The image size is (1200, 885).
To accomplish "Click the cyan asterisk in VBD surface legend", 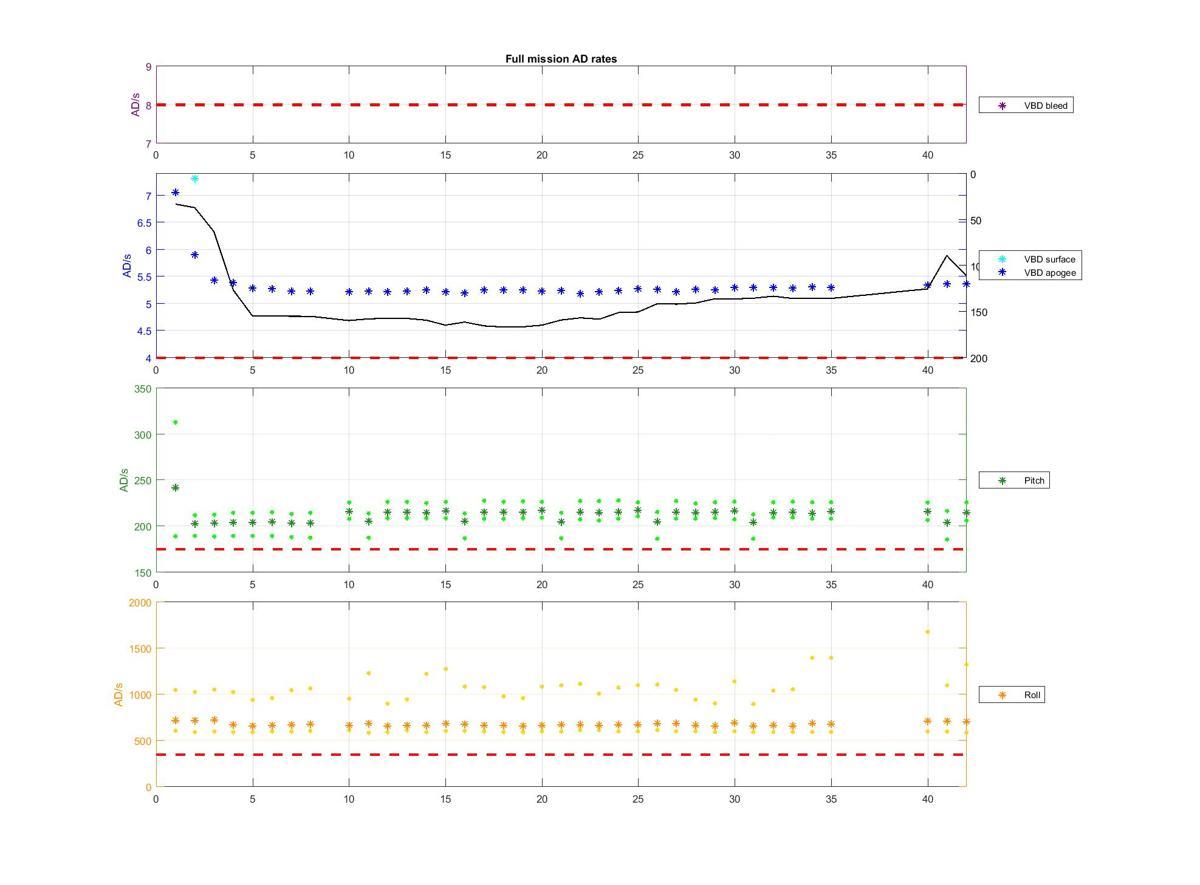I will pos(1002,259).
